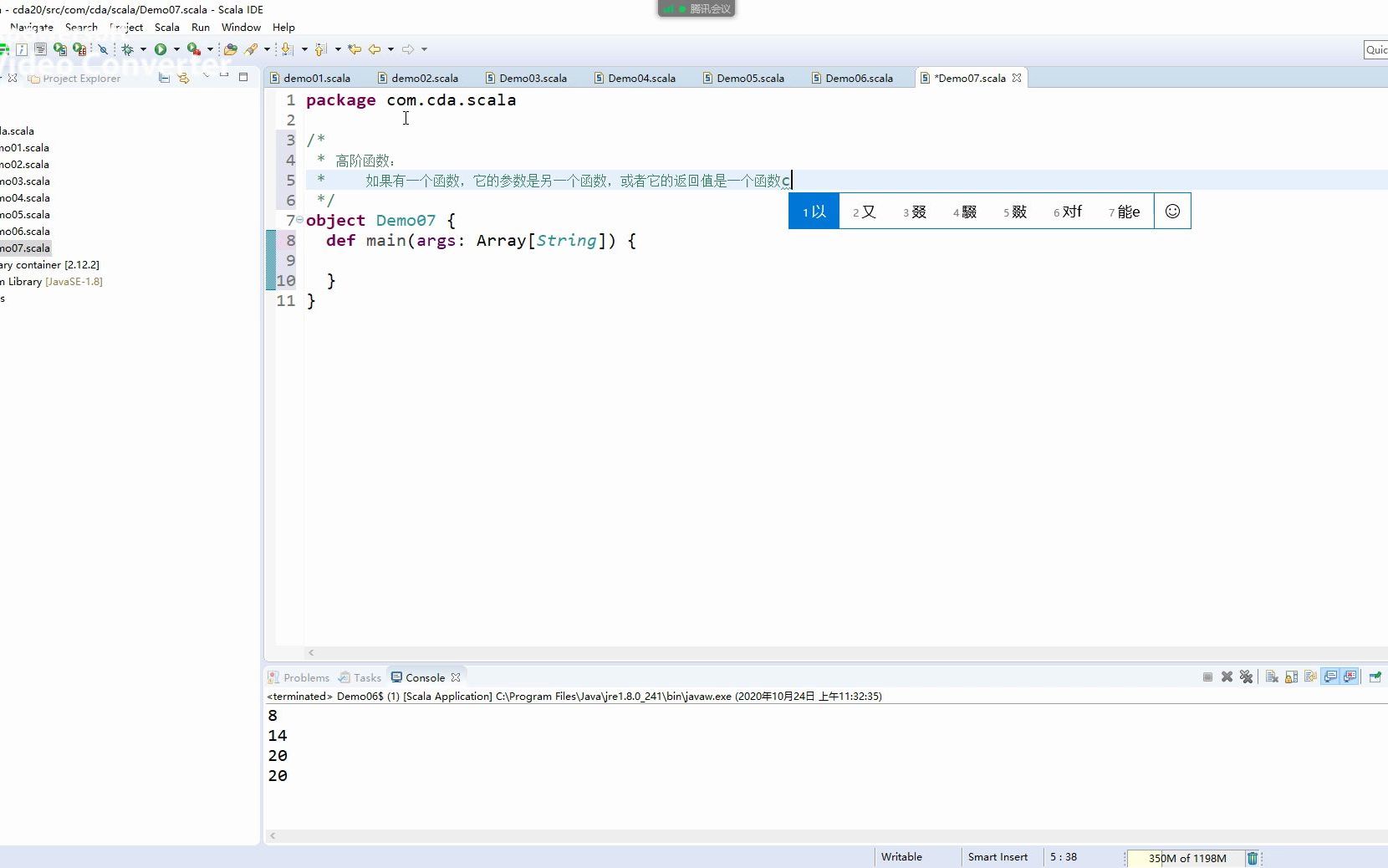This screenshot has width=1388, height=868.
Task: Open the Window menu
Action: [x=241, y=27]
